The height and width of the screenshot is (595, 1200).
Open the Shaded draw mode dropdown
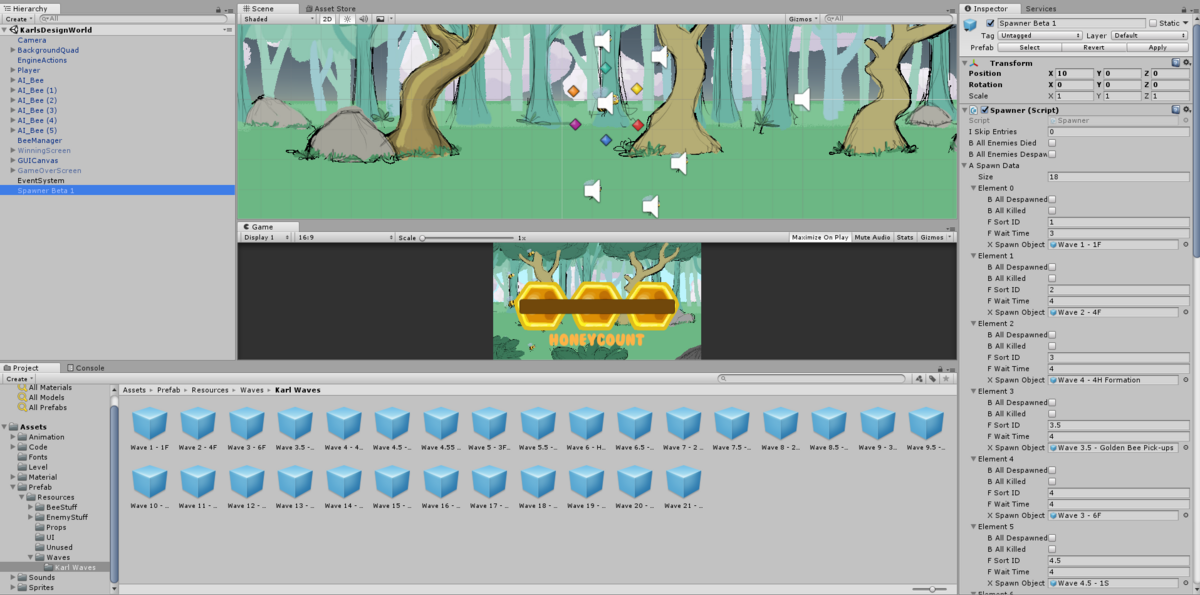(x=278, y=19)
